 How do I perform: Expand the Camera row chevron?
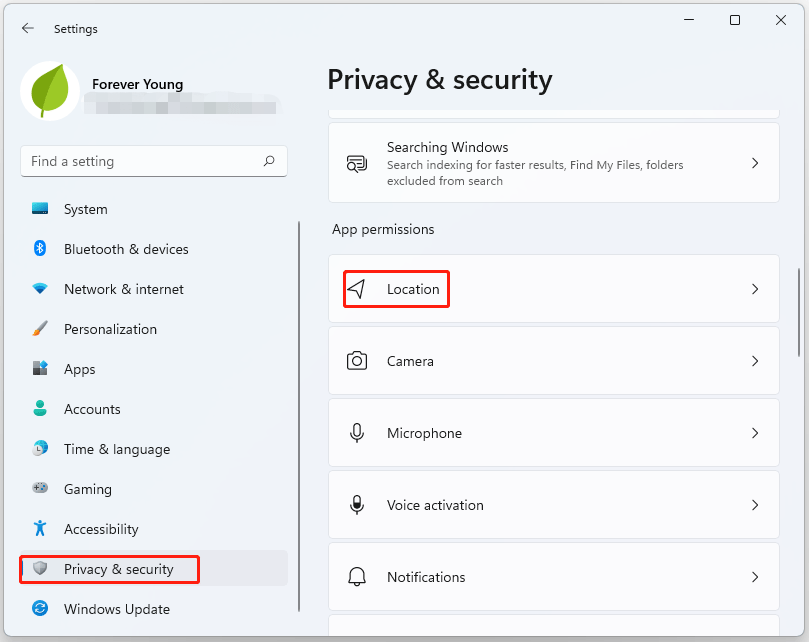point(755,361)
